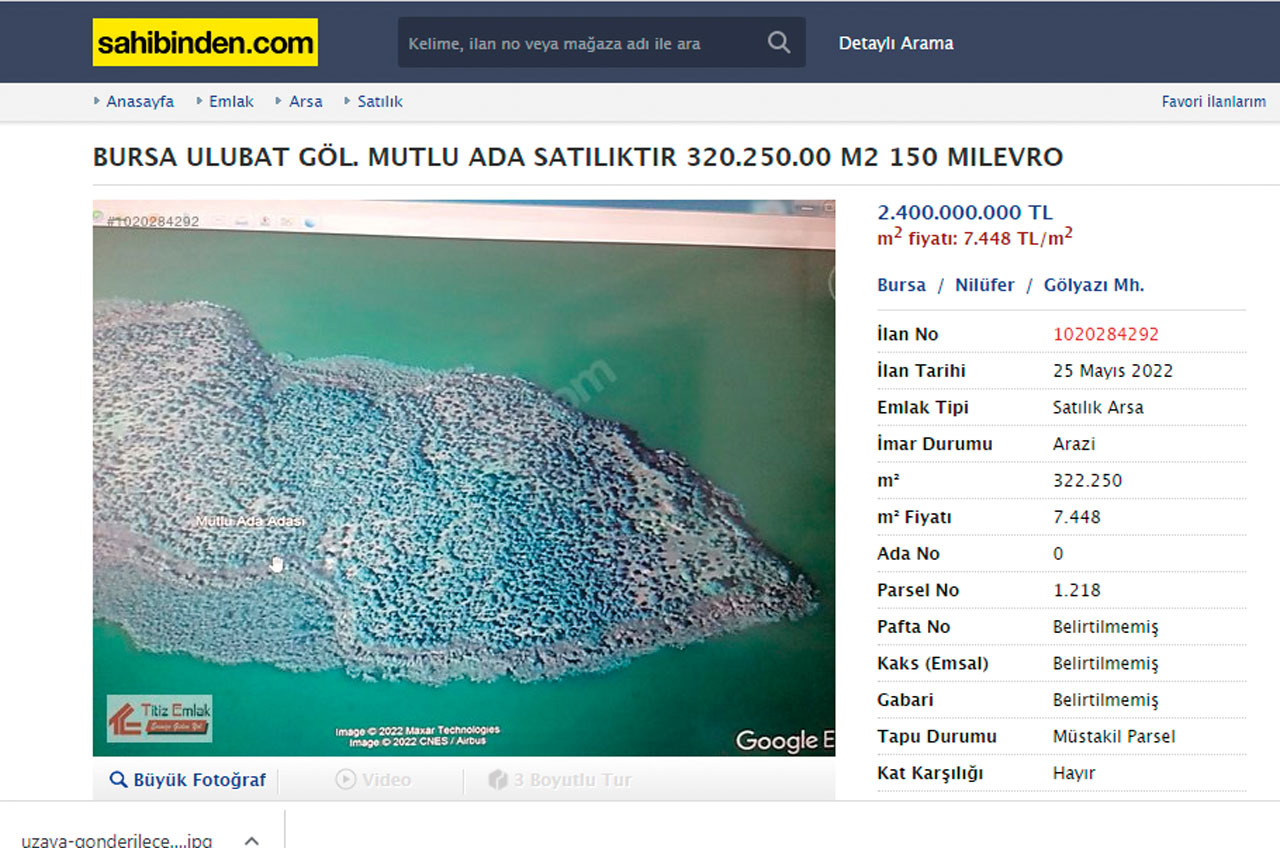
Task: Click the play icon beside Video
Action: pos(344,779)
